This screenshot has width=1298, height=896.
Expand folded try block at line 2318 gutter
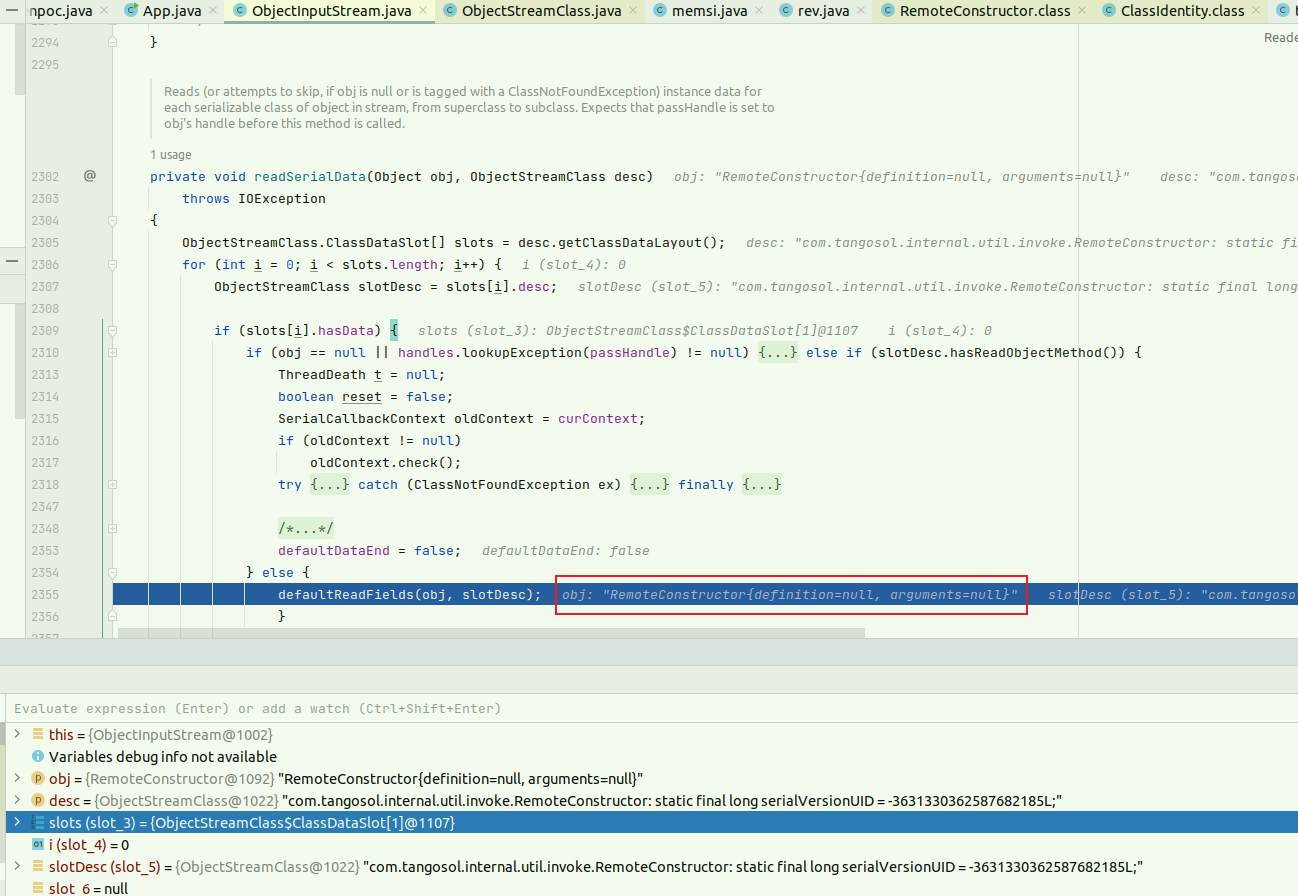point(112,484)
